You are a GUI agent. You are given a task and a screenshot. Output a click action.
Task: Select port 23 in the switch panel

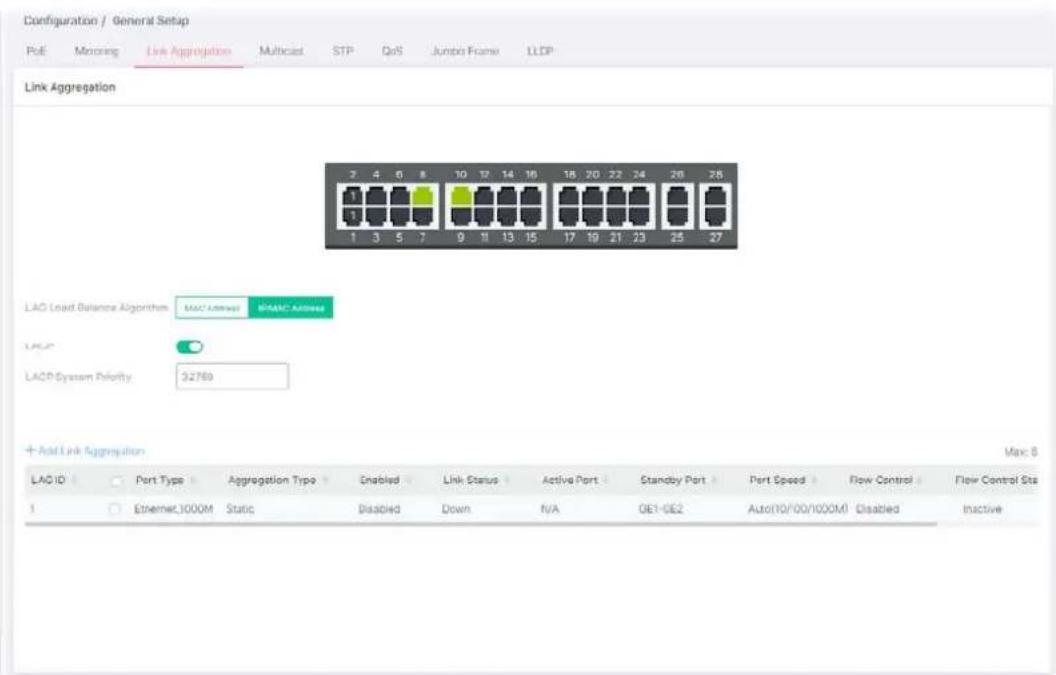[x=639, y=216]
